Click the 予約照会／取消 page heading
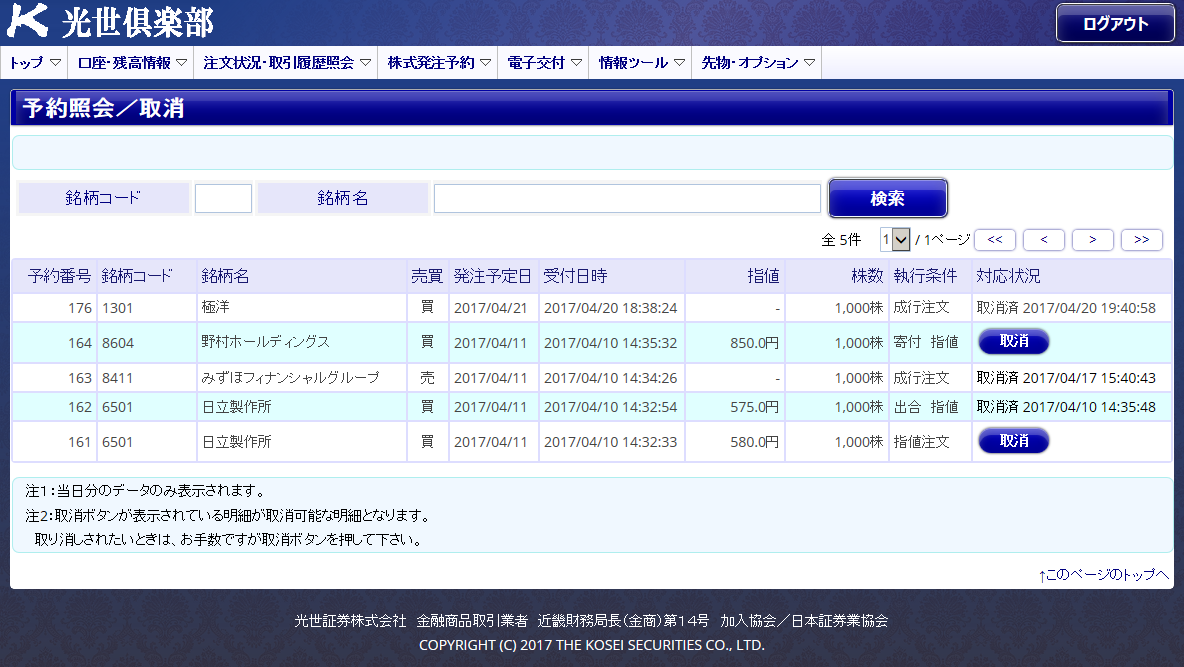 103,108
